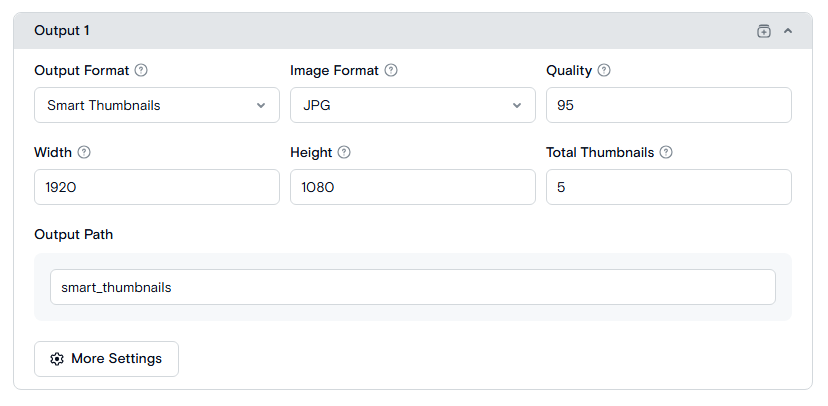The width and height of the screenshot is (828, 406).
Task: Click the Height label
Action: click(x=311, y=153)
